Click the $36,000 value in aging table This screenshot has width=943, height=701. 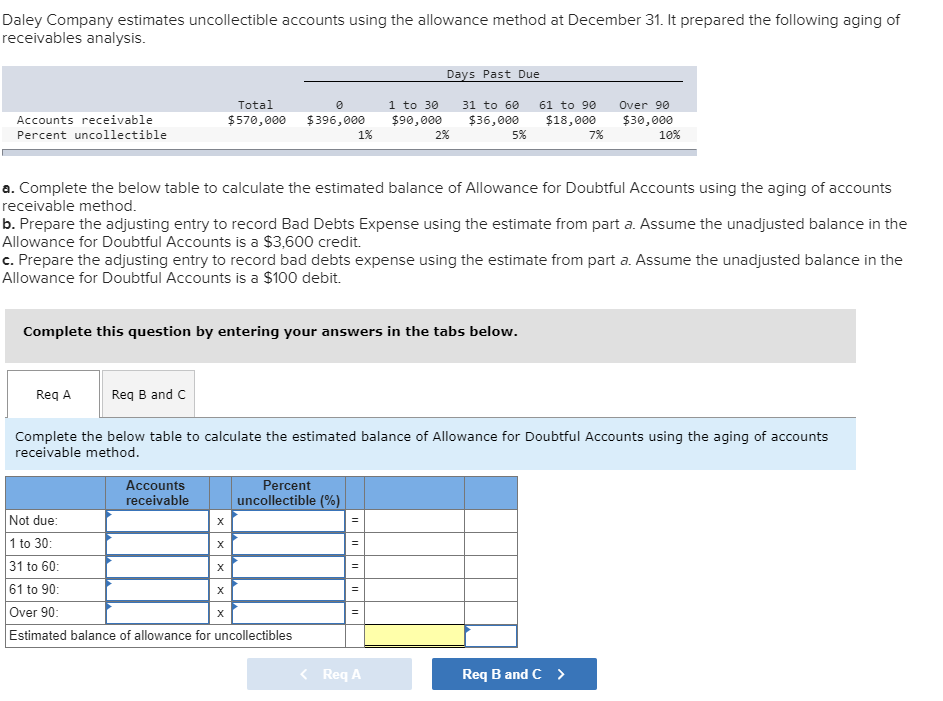(494, 120)
